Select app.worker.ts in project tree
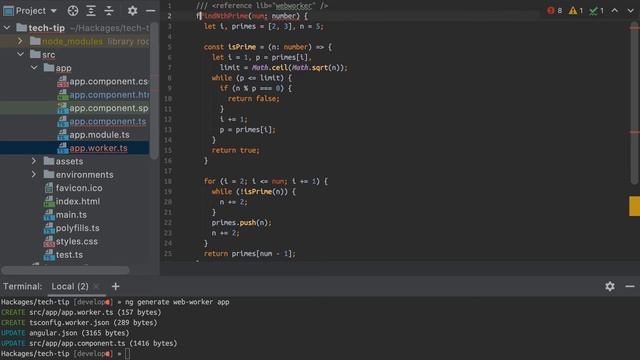Screen dimensions: 640x360 [92, 148]
